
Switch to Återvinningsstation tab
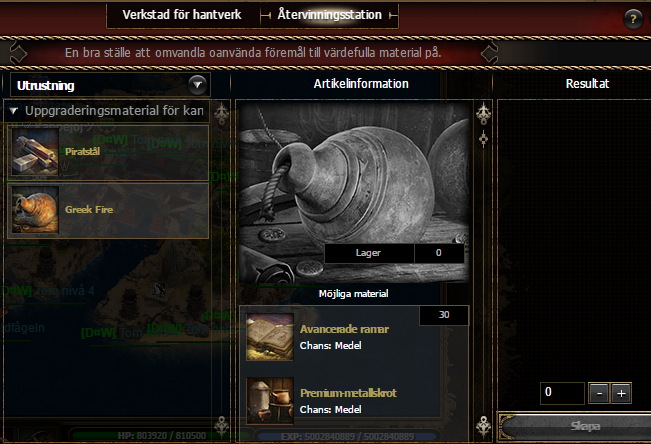329,15
